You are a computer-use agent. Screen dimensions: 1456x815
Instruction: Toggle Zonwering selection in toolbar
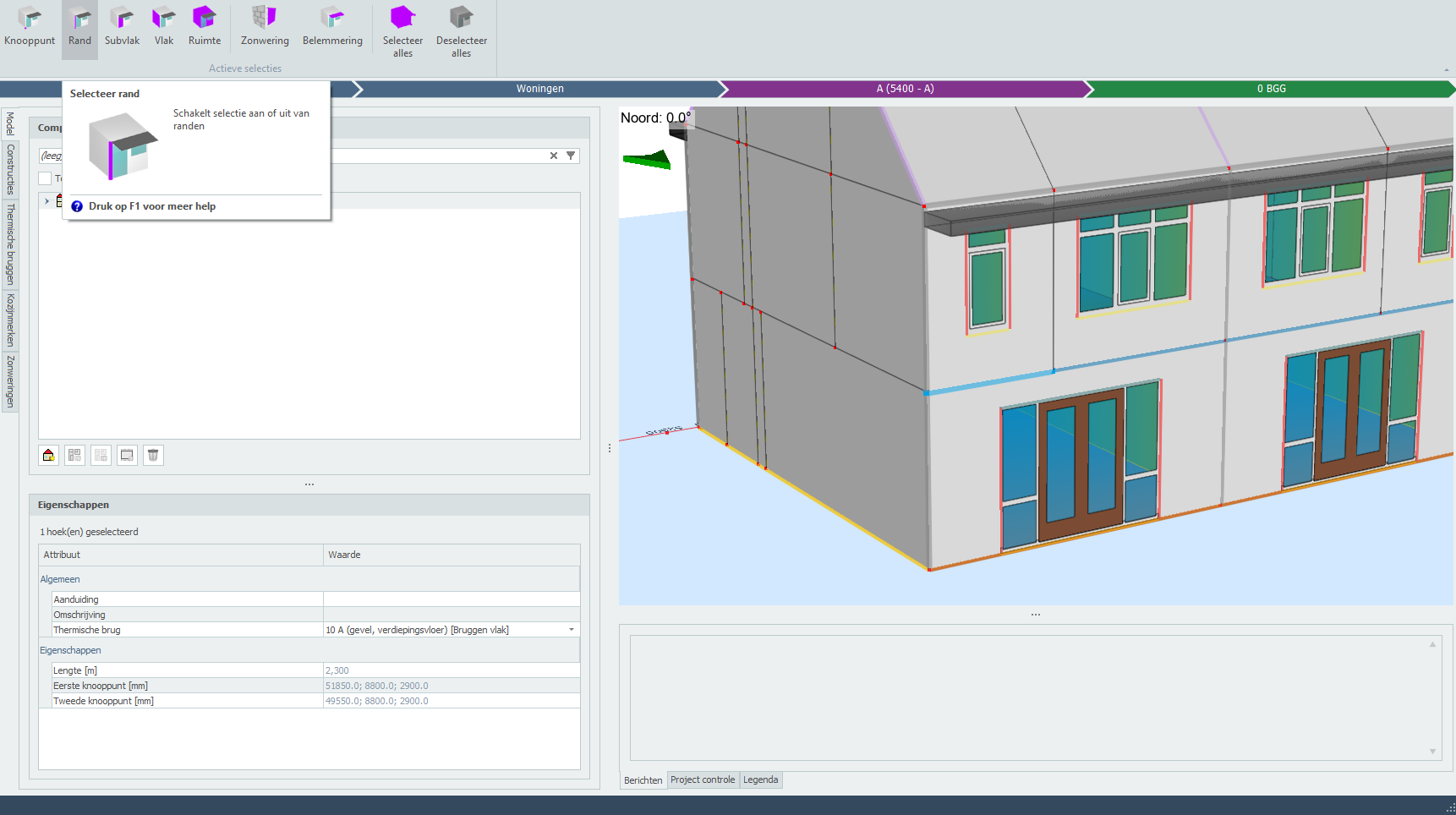265,27
